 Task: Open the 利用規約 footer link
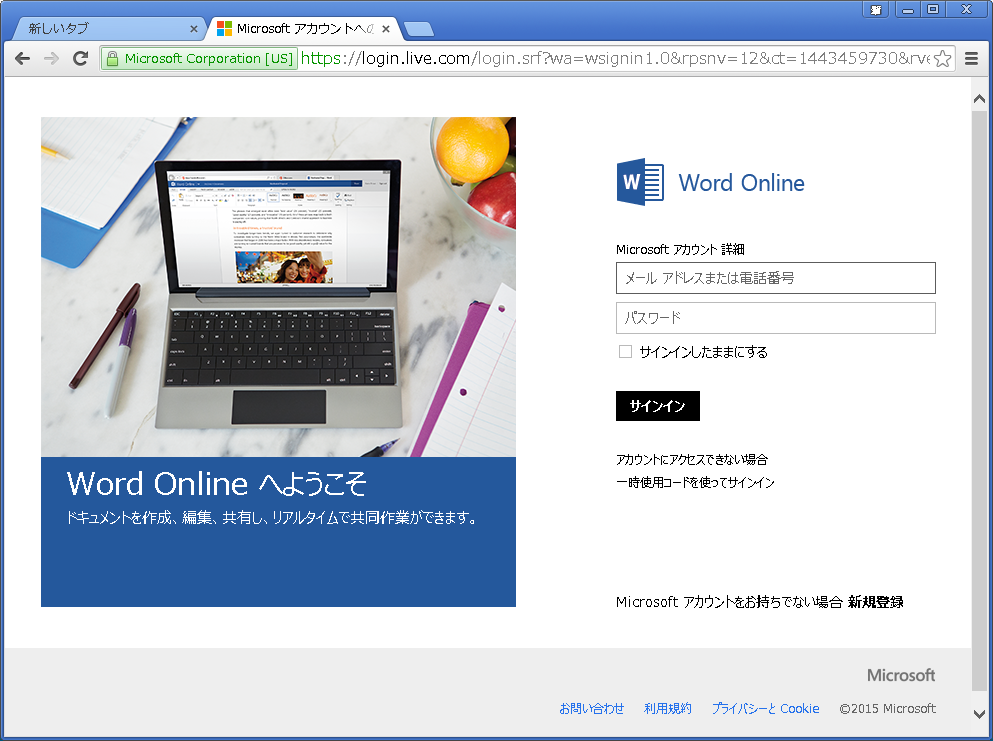(667, 709)
